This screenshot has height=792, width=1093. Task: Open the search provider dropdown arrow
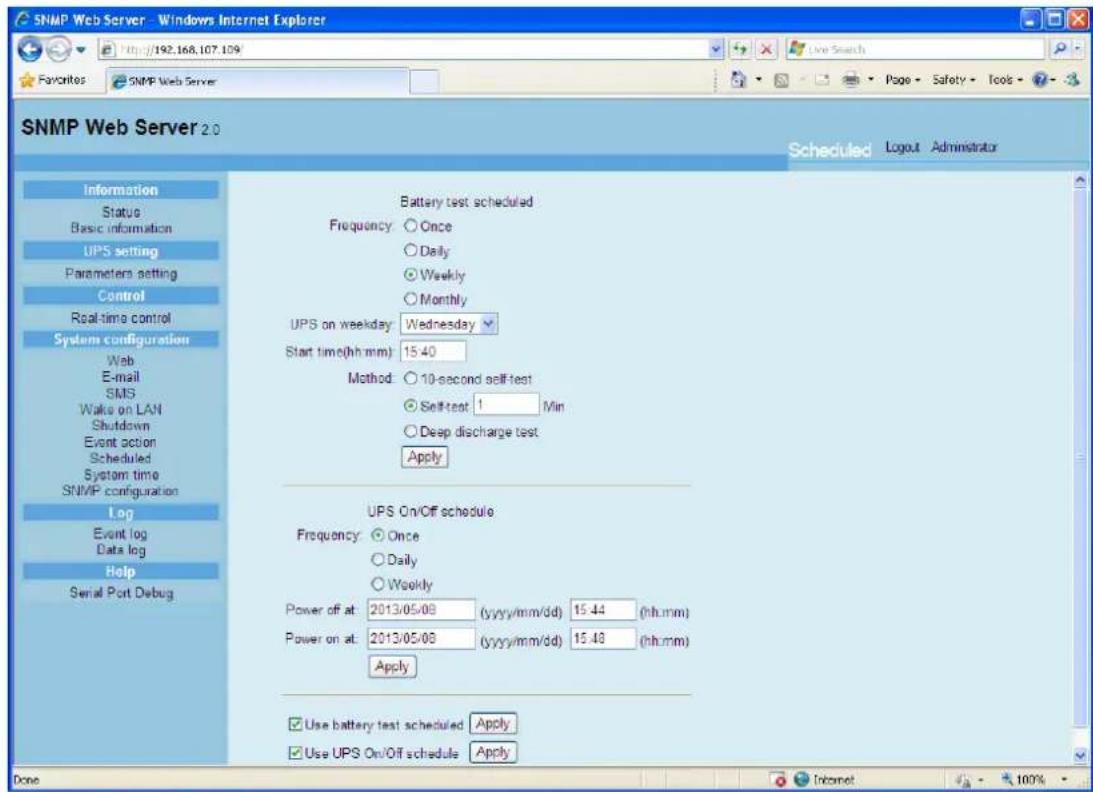(1078, 49)
